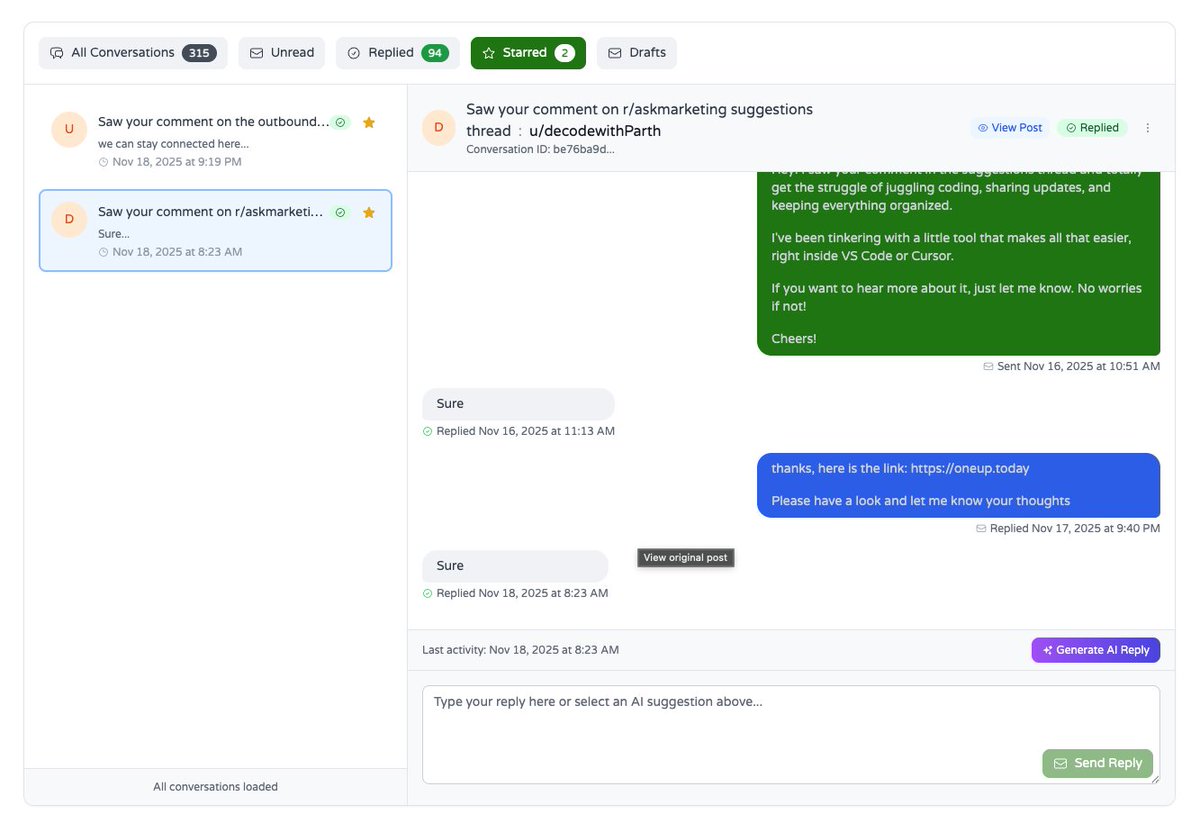Open the Drafts tab
Viewport: 1200px width, 823px height.
point(637,53)
